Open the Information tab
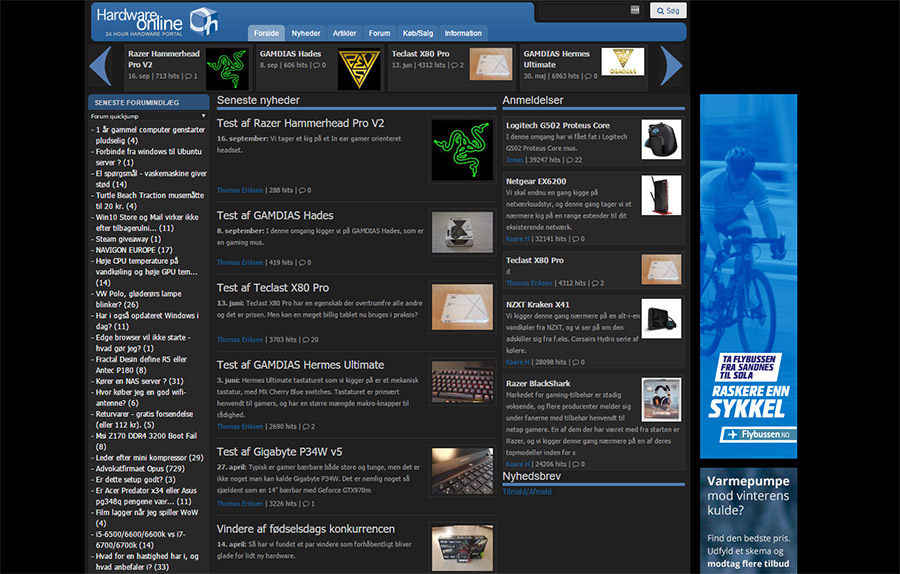 [463, 33]
